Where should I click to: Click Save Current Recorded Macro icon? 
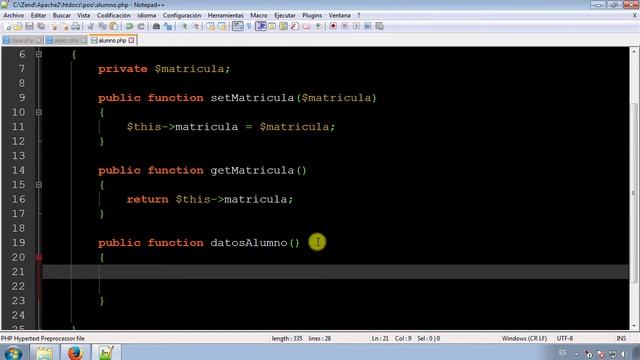(x=379, y=27)
